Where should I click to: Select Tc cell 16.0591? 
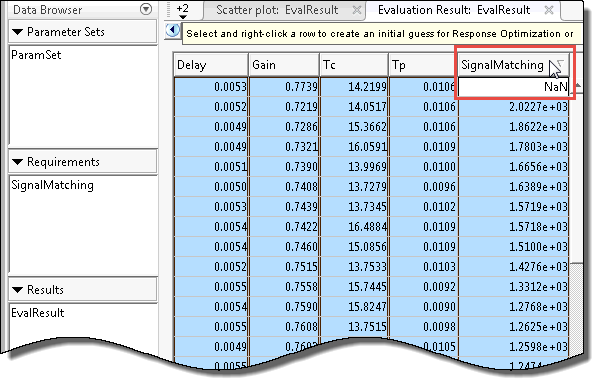[354, 147]
